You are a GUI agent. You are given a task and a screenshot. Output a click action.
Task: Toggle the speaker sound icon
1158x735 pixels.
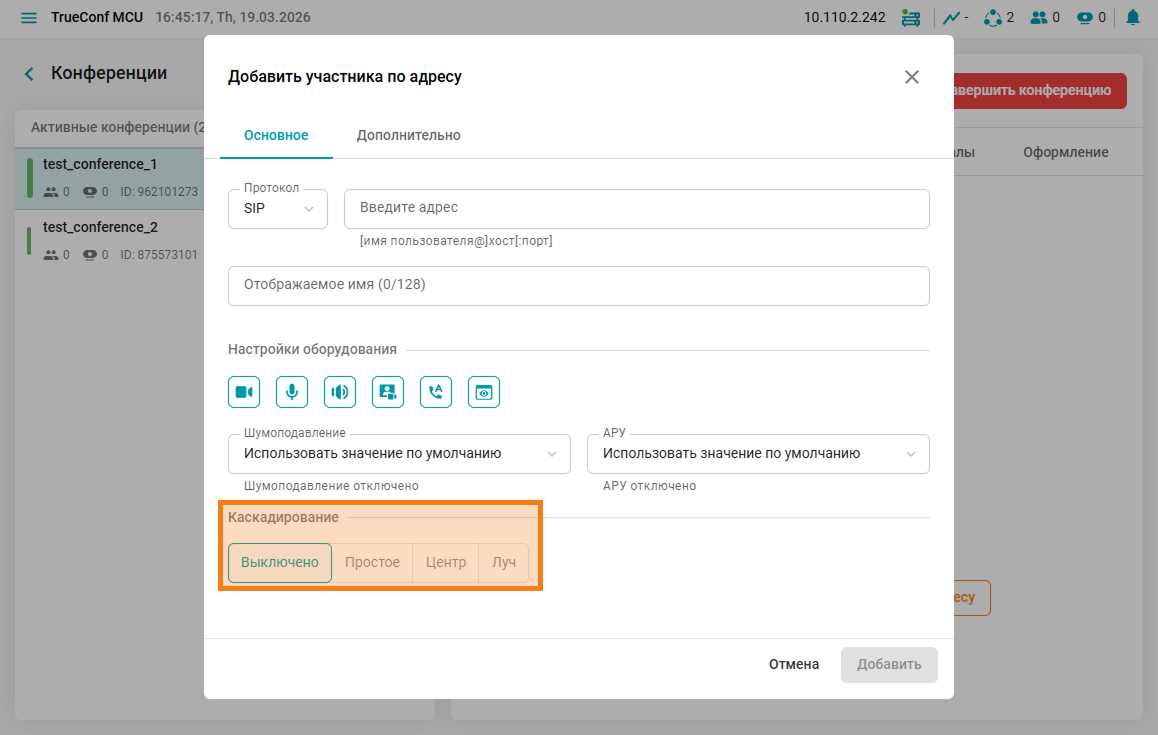[x=340, y=392]
